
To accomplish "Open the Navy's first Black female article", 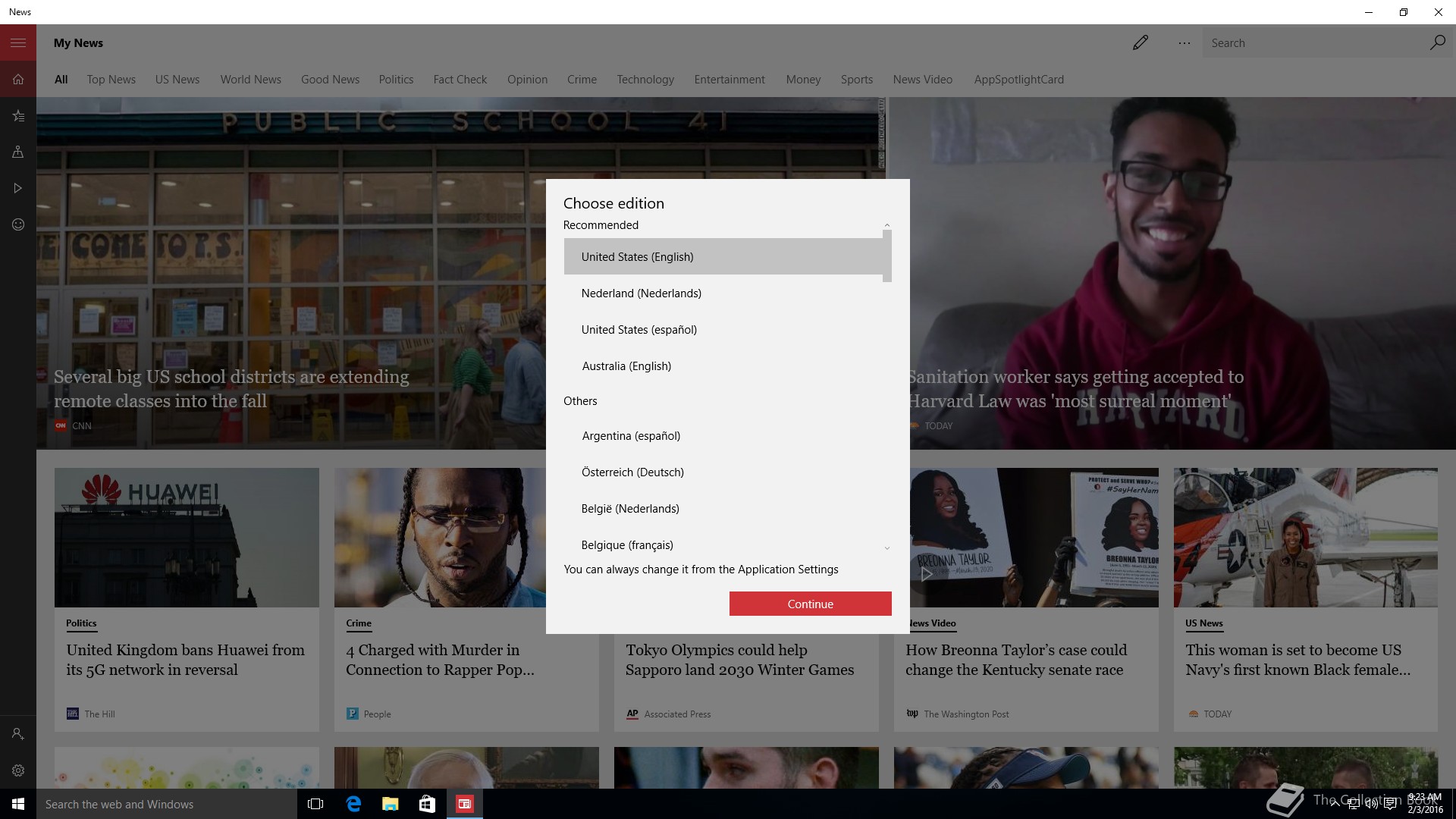I will [1298, 660].
